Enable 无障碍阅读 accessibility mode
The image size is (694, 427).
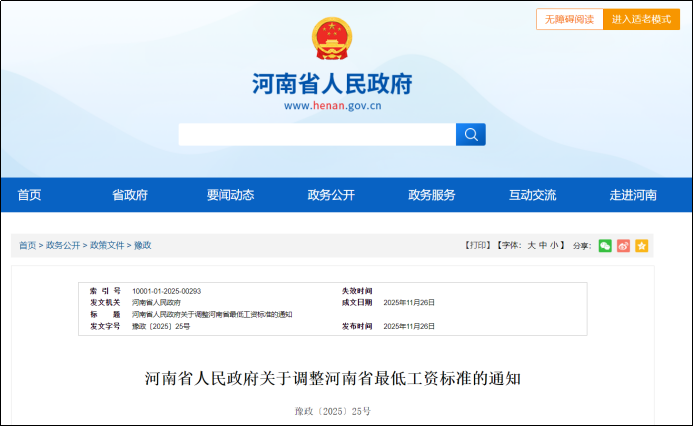click(569, 19)
